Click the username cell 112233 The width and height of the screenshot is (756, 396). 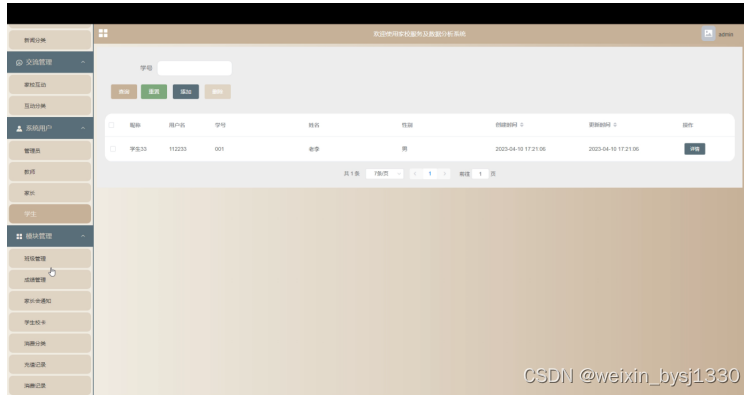177,149
